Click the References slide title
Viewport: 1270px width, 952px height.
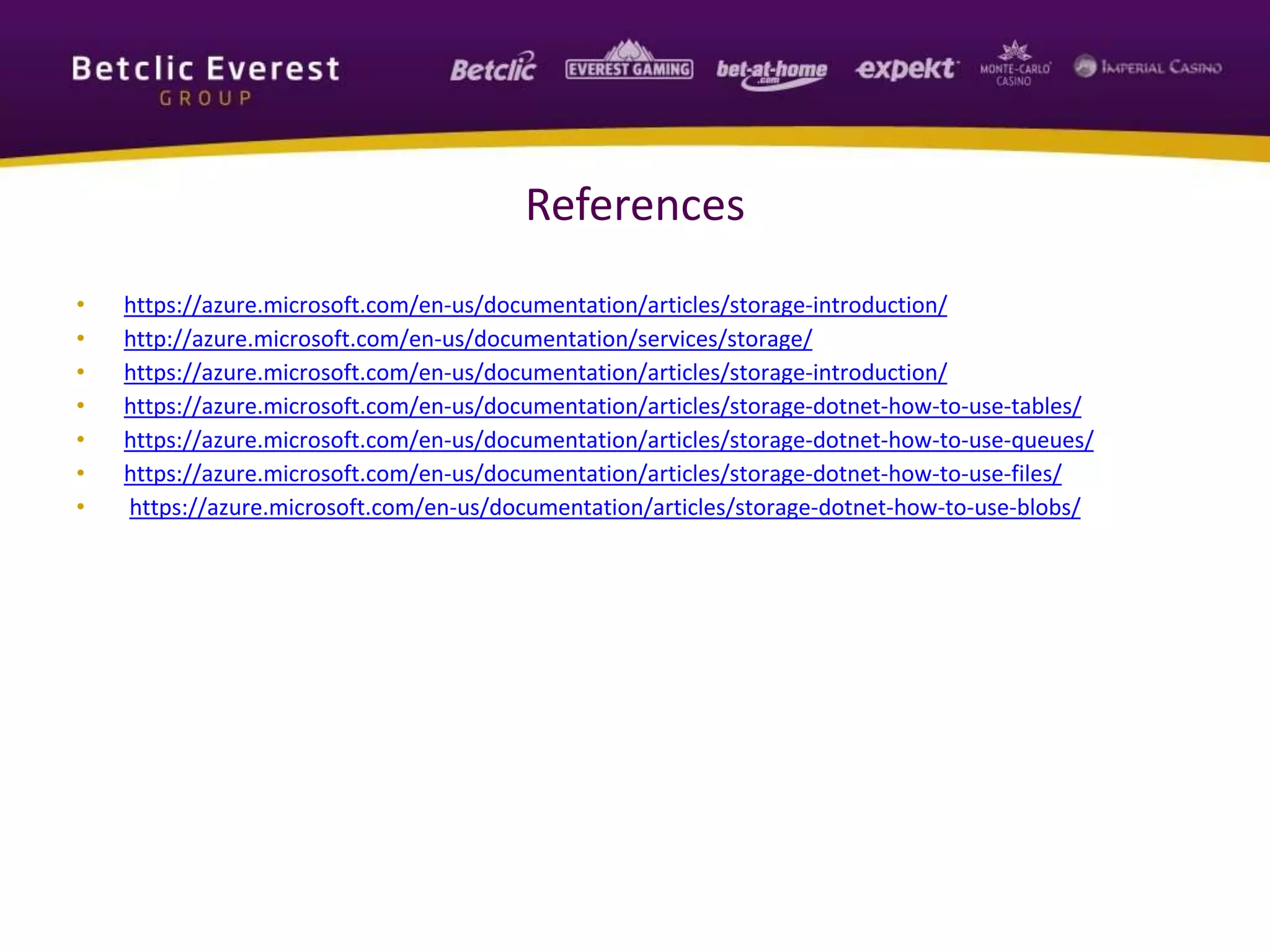click(635, 205)
